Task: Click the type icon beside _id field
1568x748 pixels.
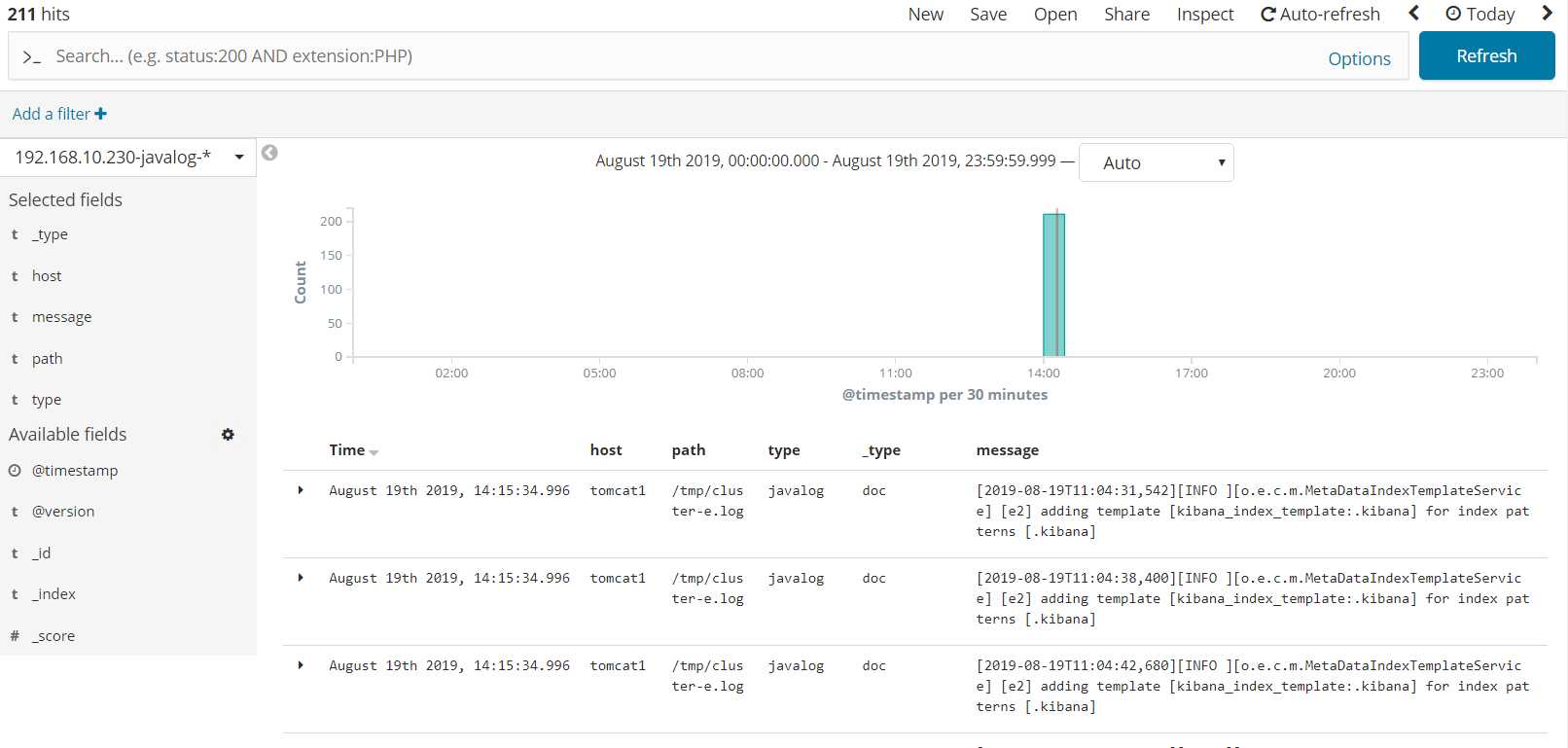Action: click(15, 553)
